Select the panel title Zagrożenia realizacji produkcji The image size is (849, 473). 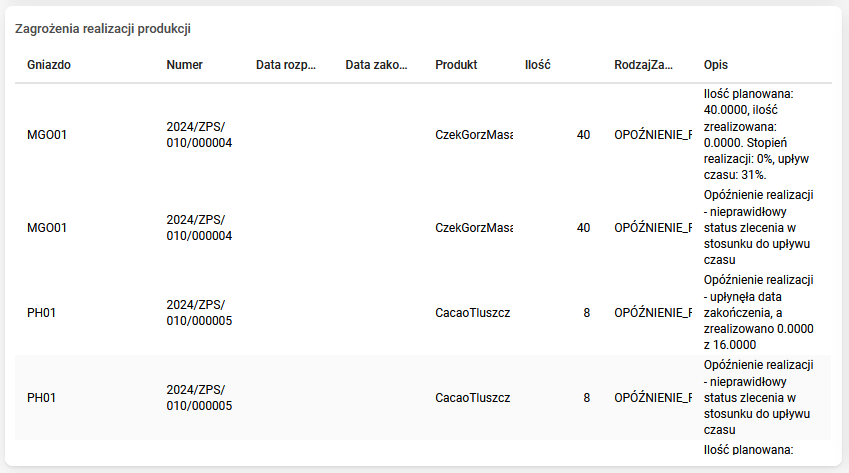(103, 29)
